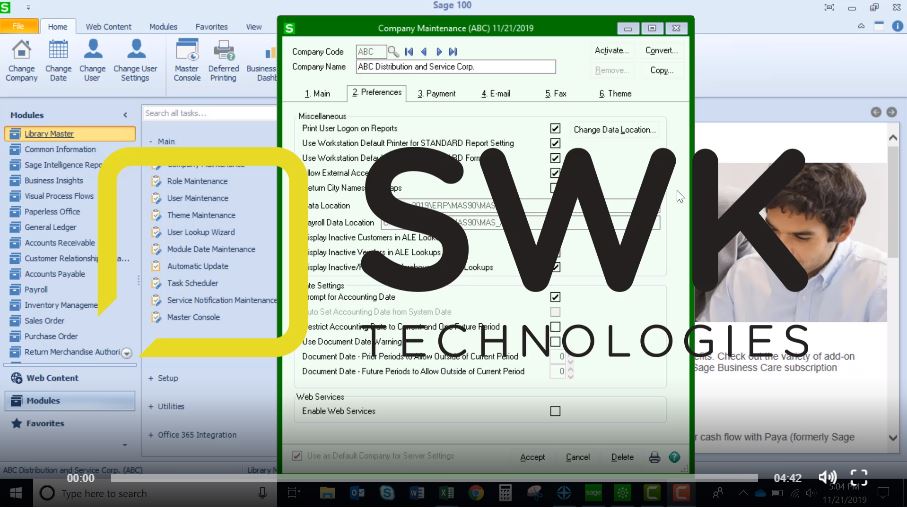
Task: Click the Change User icon
Action: click(x=93, y=60)
